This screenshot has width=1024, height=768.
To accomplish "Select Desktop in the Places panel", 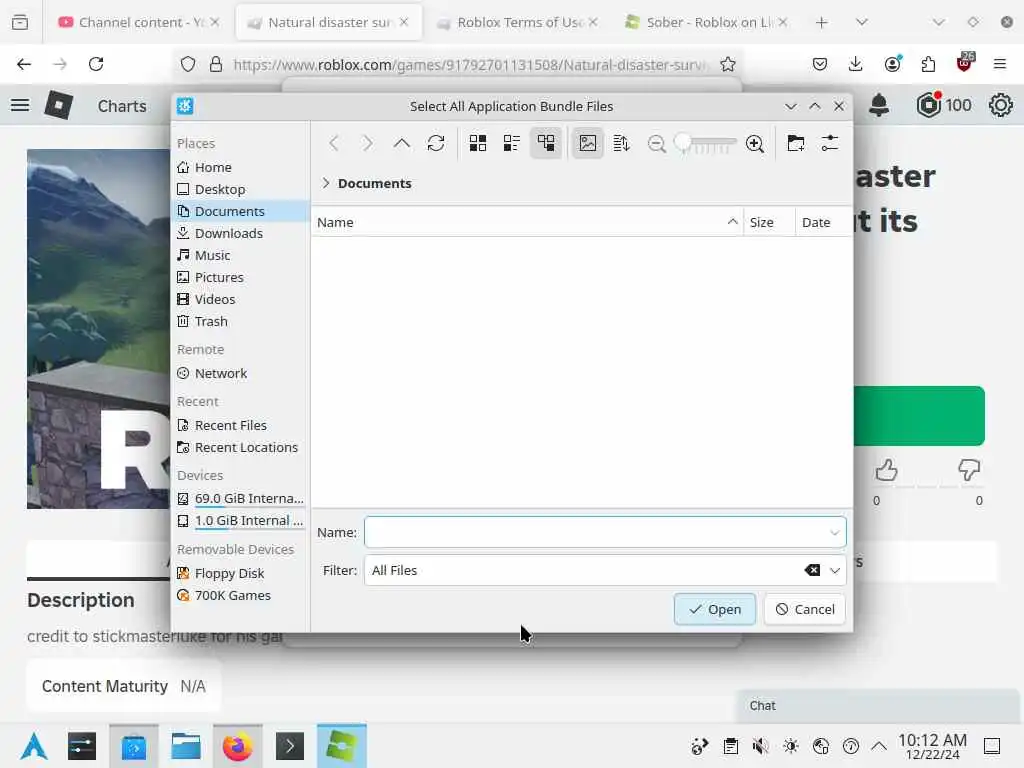I will [x=240, y=189].
